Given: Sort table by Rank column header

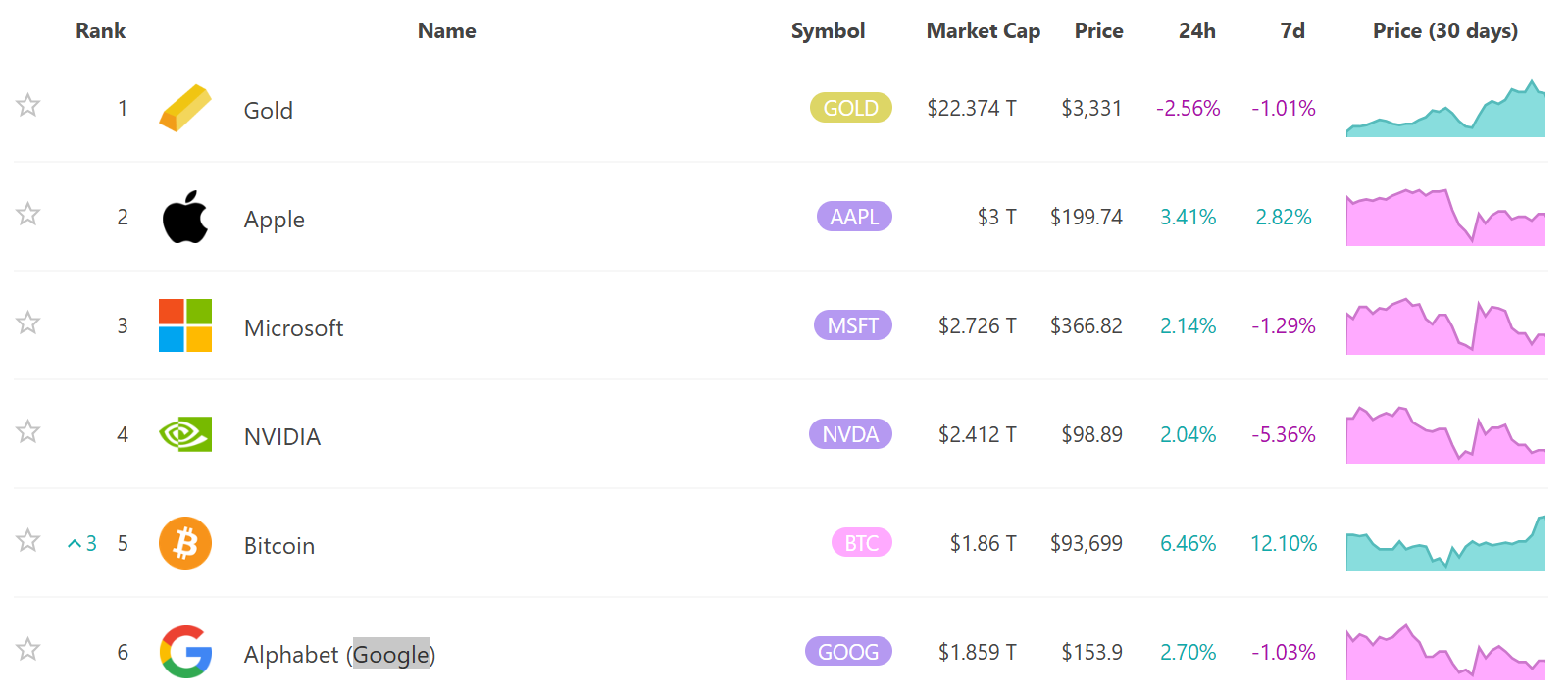Looking at the screenshot, I should (x=100, y=31).
